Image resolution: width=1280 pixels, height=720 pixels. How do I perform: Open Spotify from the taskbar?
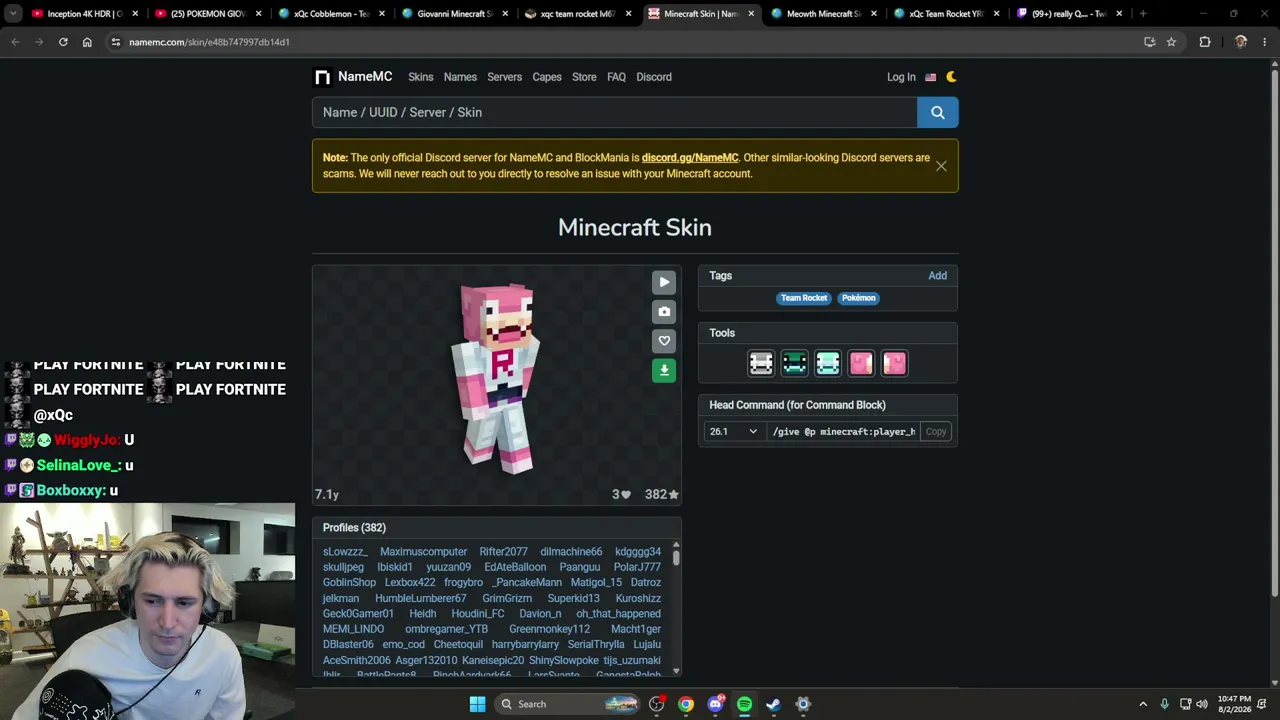(x=744, y=704)
